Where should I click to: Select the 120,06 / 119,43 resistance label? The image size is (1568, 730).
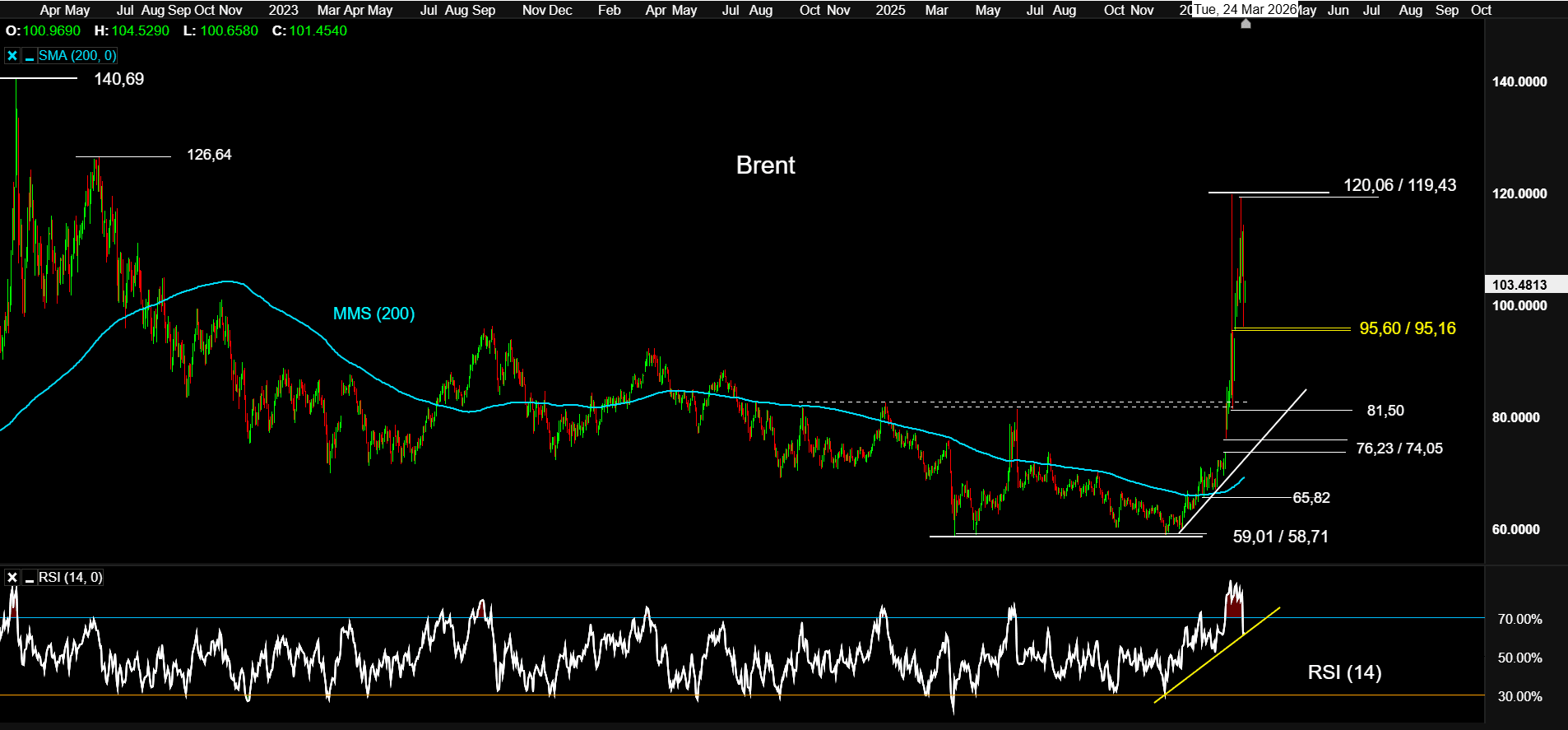click(1399, 185)
